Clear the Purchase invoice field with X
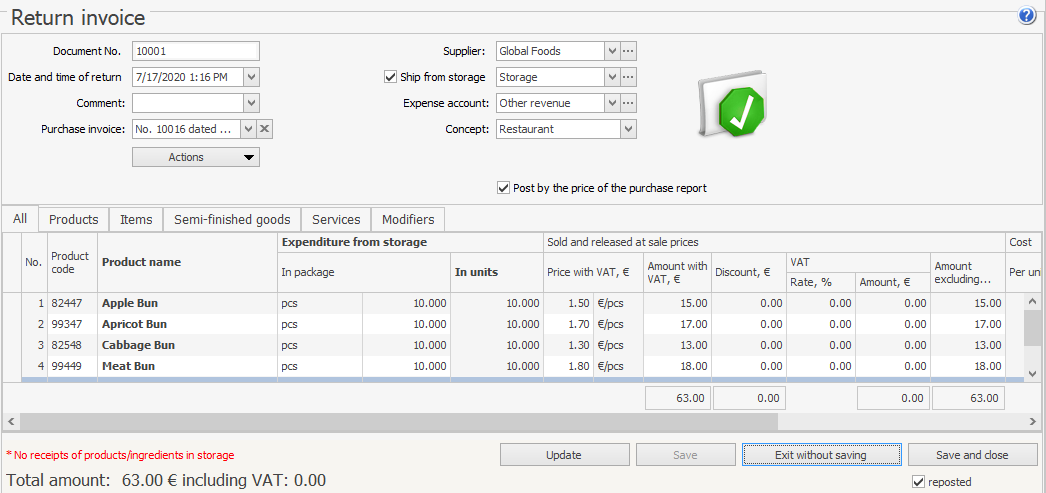The image size is (1046, 493). pyautogui.click(x=265, y=129)
